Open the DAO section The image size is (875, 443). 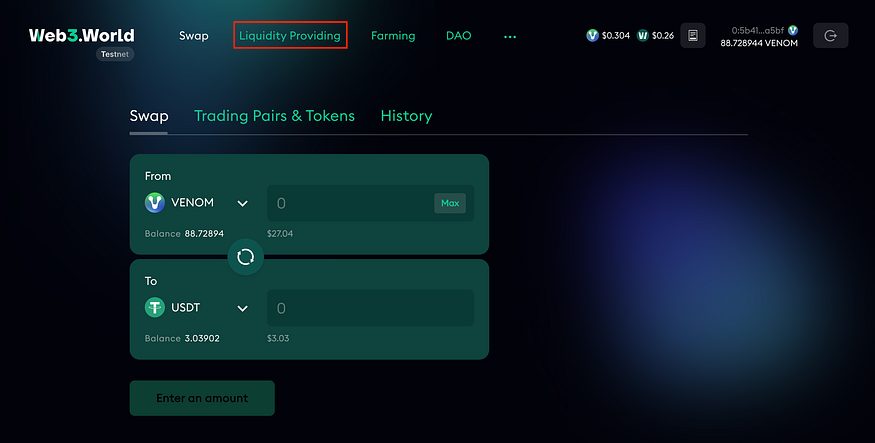(459, 36)
